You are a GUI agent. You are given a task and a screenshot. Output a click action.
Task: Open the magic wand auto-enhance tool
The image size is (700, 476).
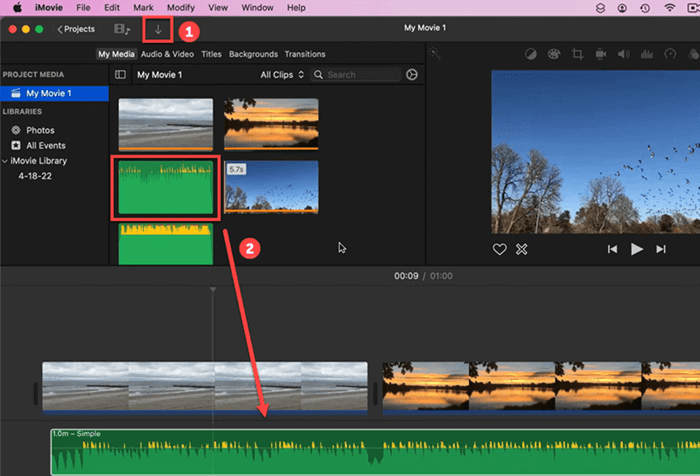[x=434, y=54]
